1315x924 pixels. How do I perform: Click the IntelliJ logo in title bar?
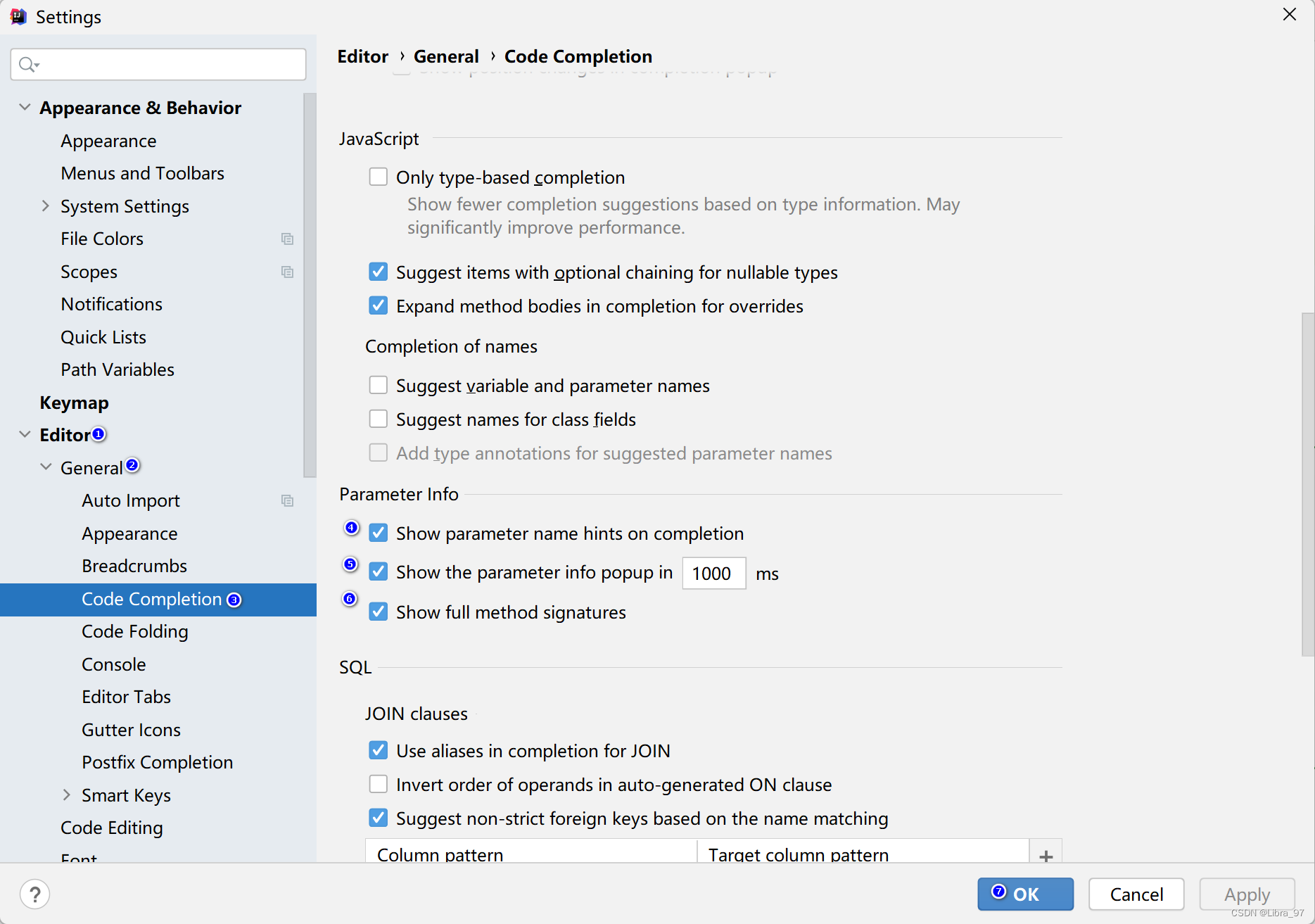click(x=18, y=16)
